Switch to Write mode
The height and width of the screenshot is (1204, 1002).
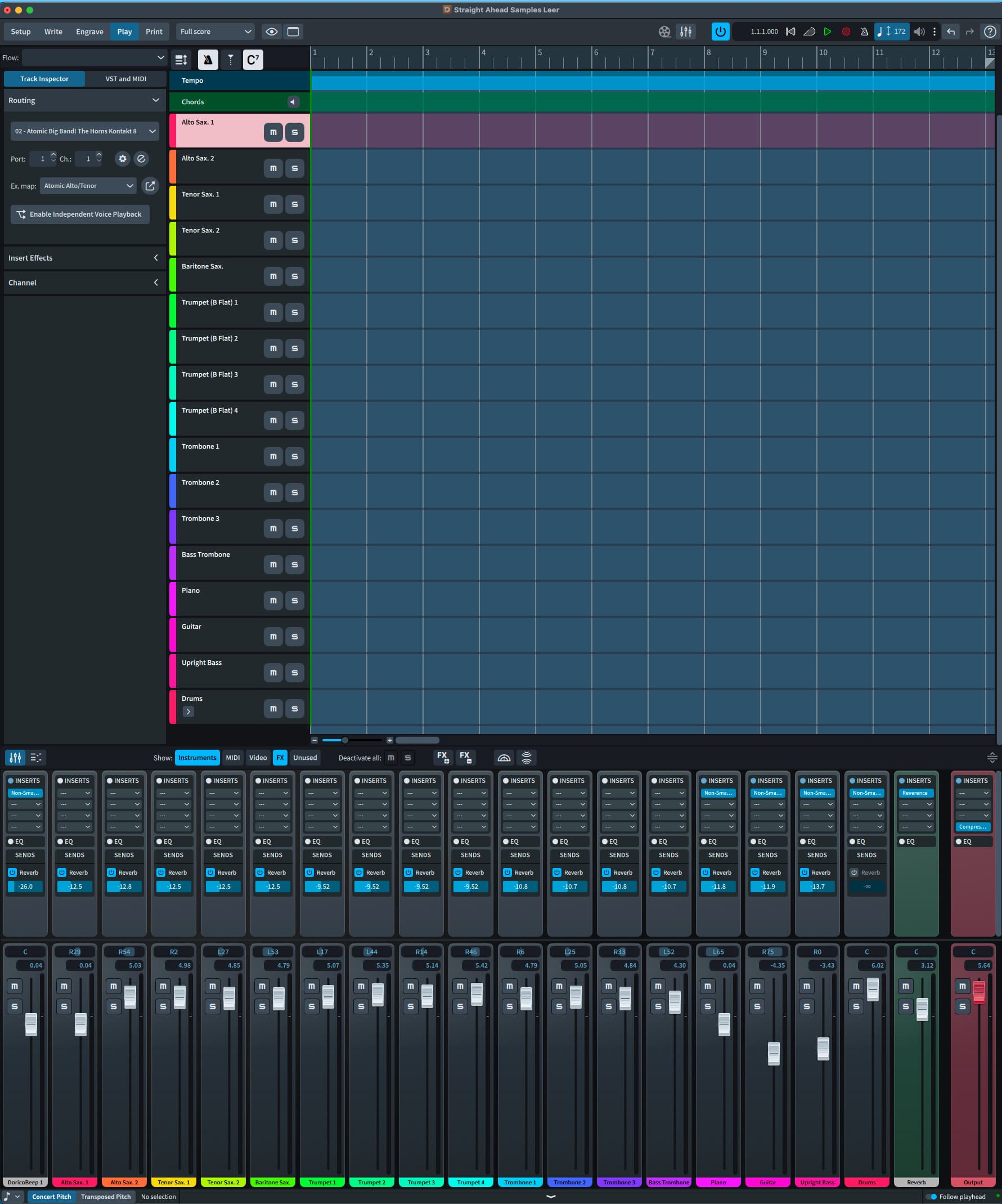tap(53, 32)
